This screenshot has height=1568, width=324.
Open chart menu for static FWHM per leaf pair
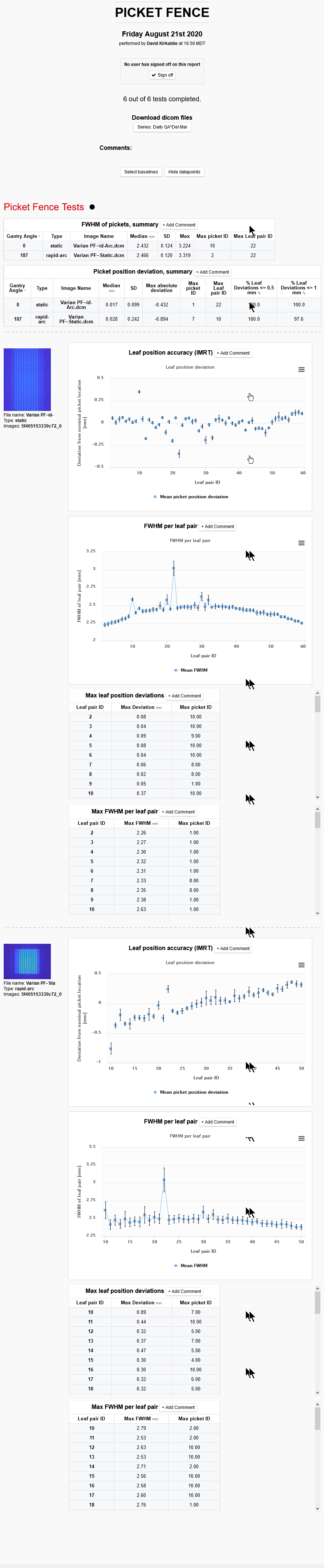[301, 543]
